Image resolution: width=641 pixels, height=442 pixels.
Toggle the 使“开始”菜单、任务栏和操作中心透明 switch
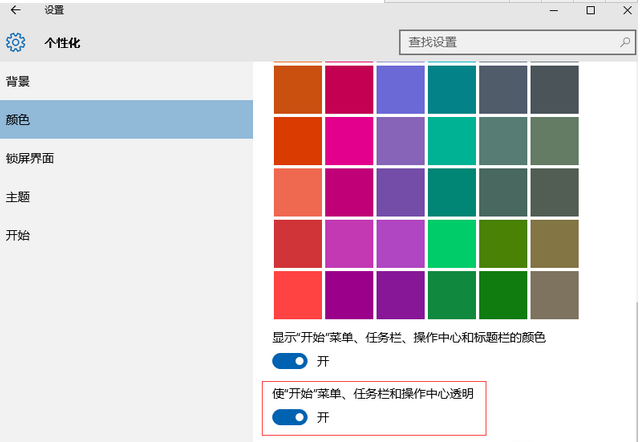point(290,417)
